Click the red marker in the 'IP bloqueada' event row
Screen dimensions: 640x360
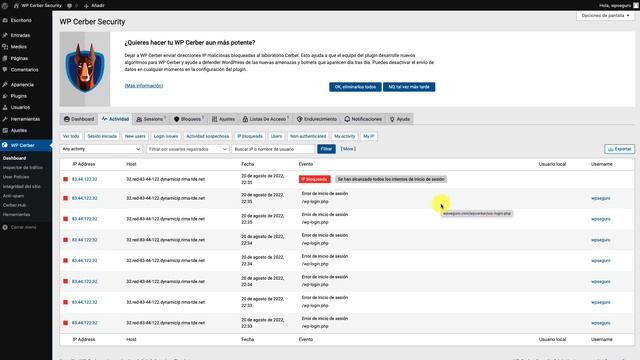(x=65, y=179)
